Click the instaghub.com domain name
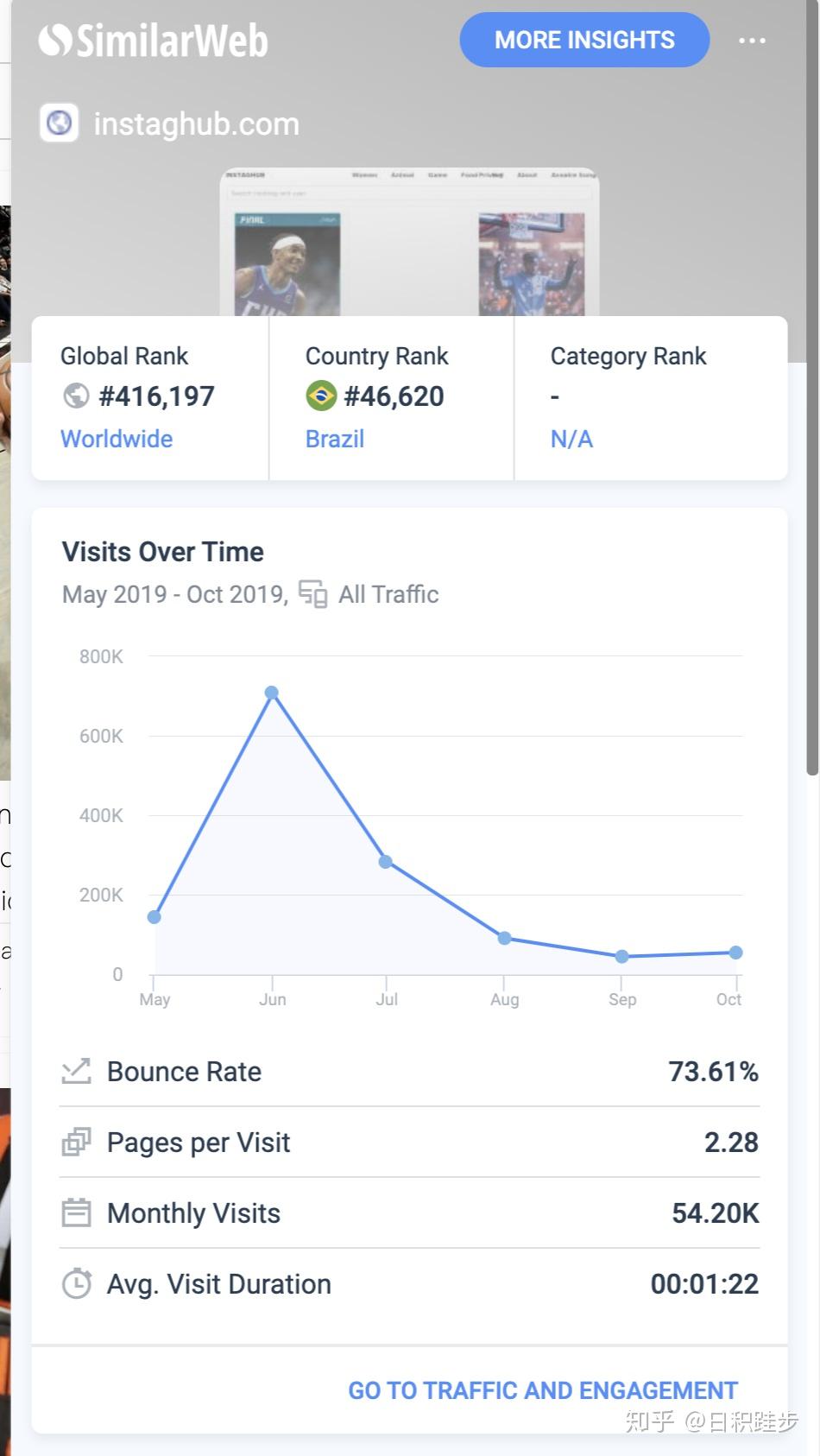Image resolution: width=820 pixels, height=1456 pixels. pyautogui.click(x=196, y=123)
